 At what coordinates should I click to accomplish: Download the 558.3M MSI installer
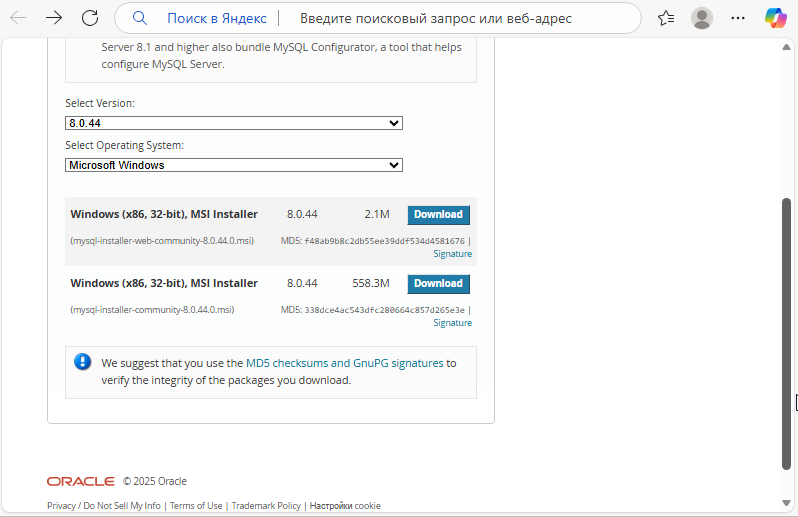(438, 284)
